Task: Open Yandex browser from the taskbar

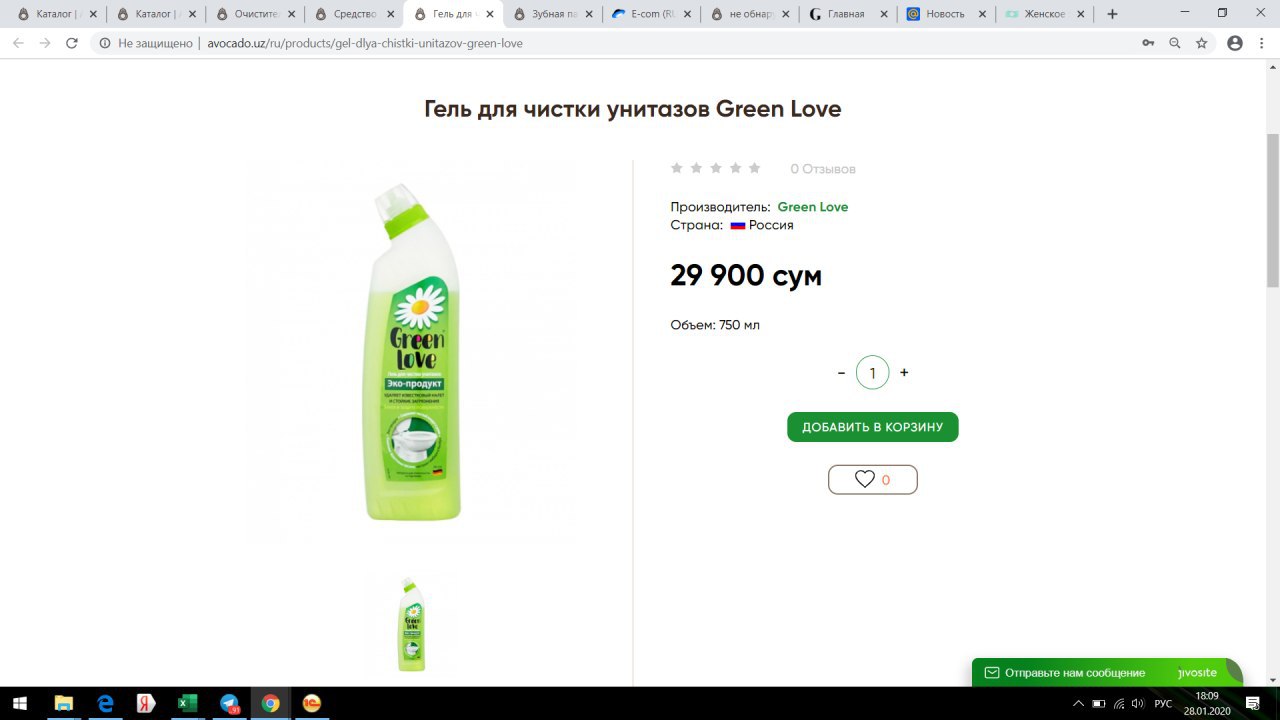Action: click(x=146, y=703)
